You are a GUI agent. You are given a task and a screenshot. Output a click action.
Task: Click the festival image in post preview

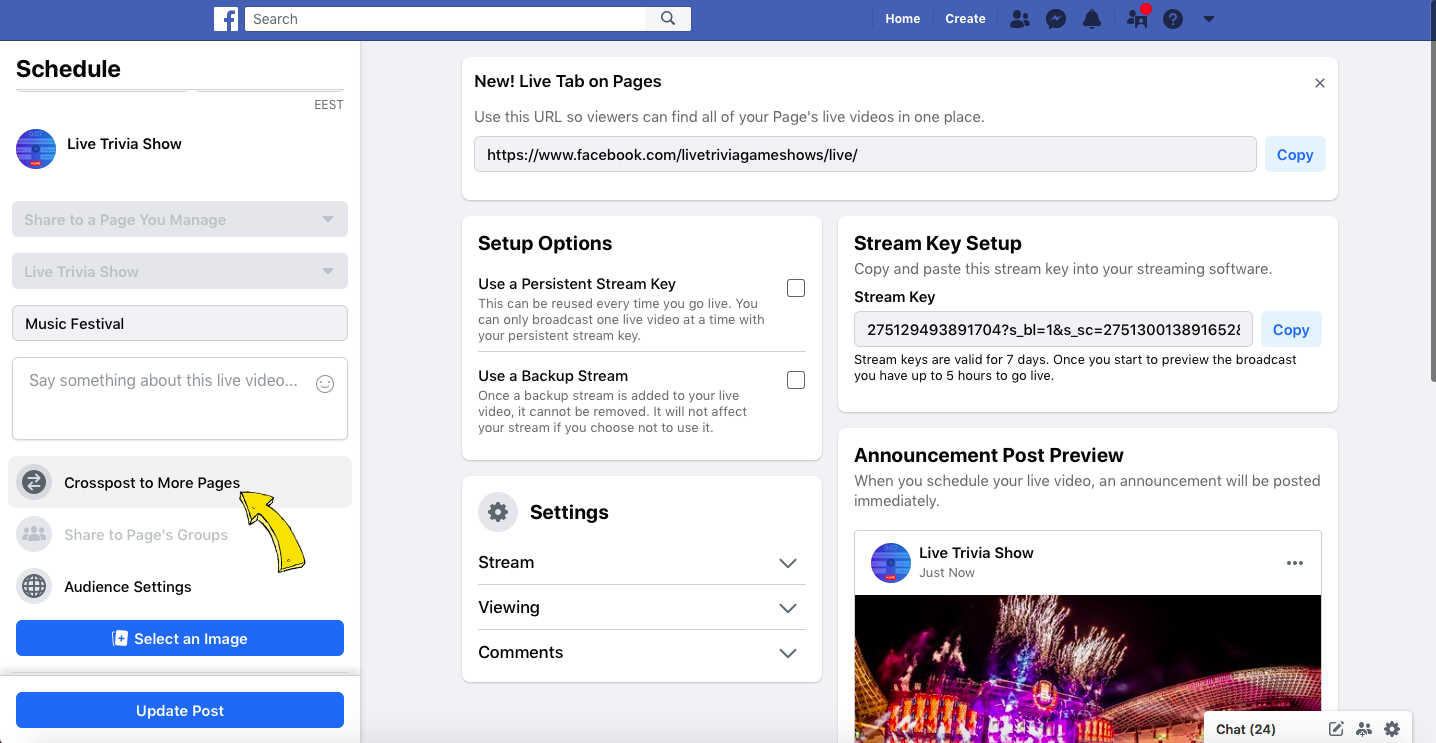point(1088,669)
